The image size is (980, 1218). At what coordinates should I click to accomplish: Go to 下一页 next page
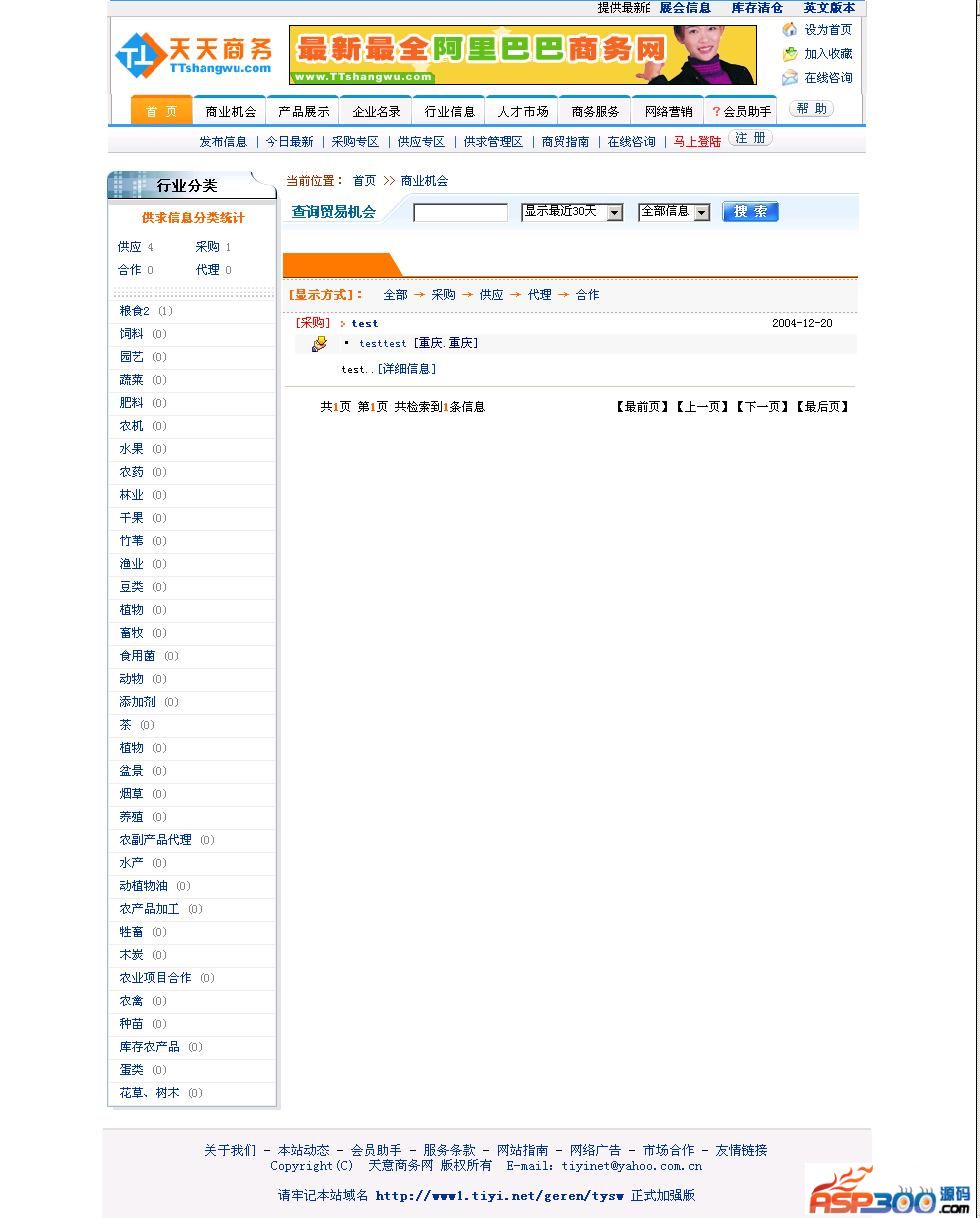[x=761, y=407]
